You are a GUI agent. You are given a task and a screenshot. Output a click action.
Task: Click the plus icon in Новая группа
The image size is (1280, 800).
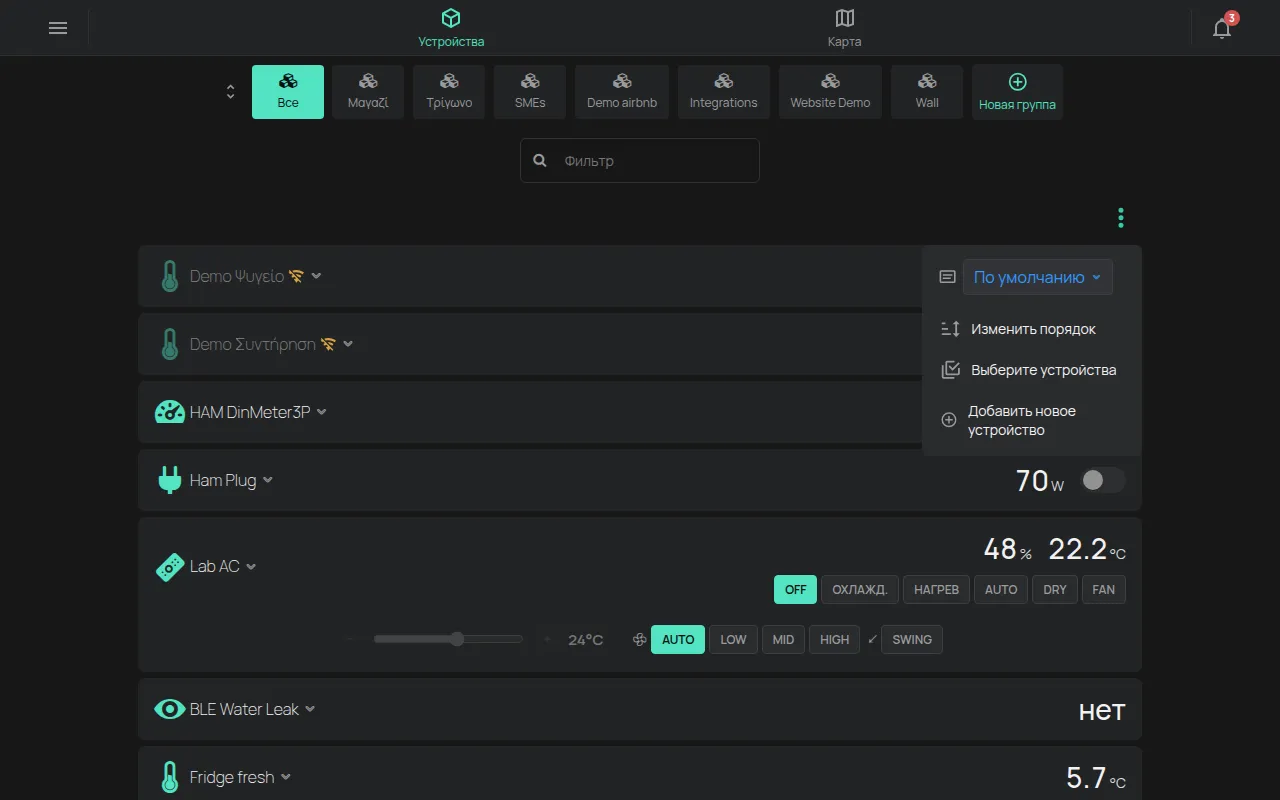(x=1017, y=82)
